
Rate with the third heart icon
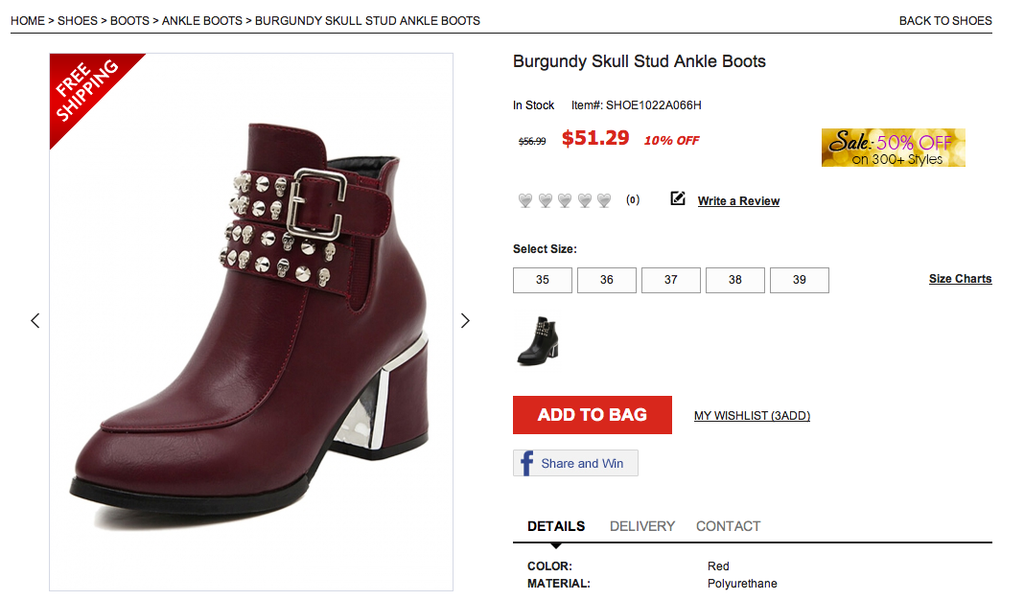(565, 200)
